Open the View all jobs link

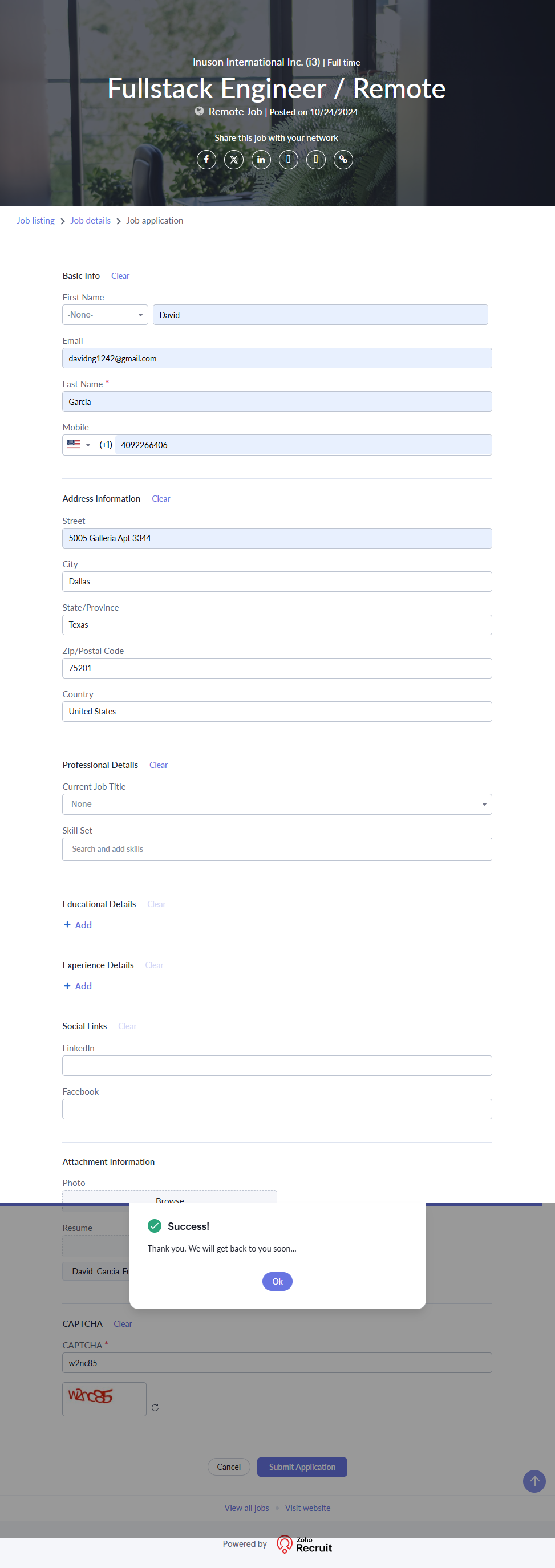246,1508
